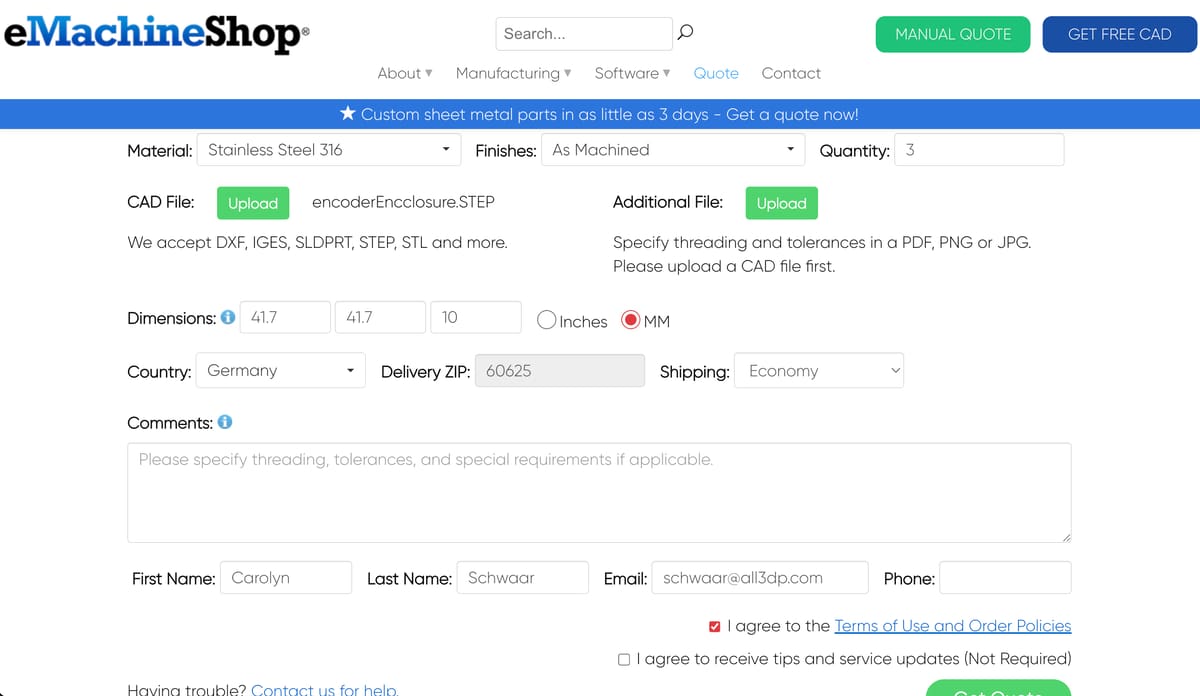Click the dimension field showing 10
The height and width of the screenshot is (696, 1200).
[476, 317]
